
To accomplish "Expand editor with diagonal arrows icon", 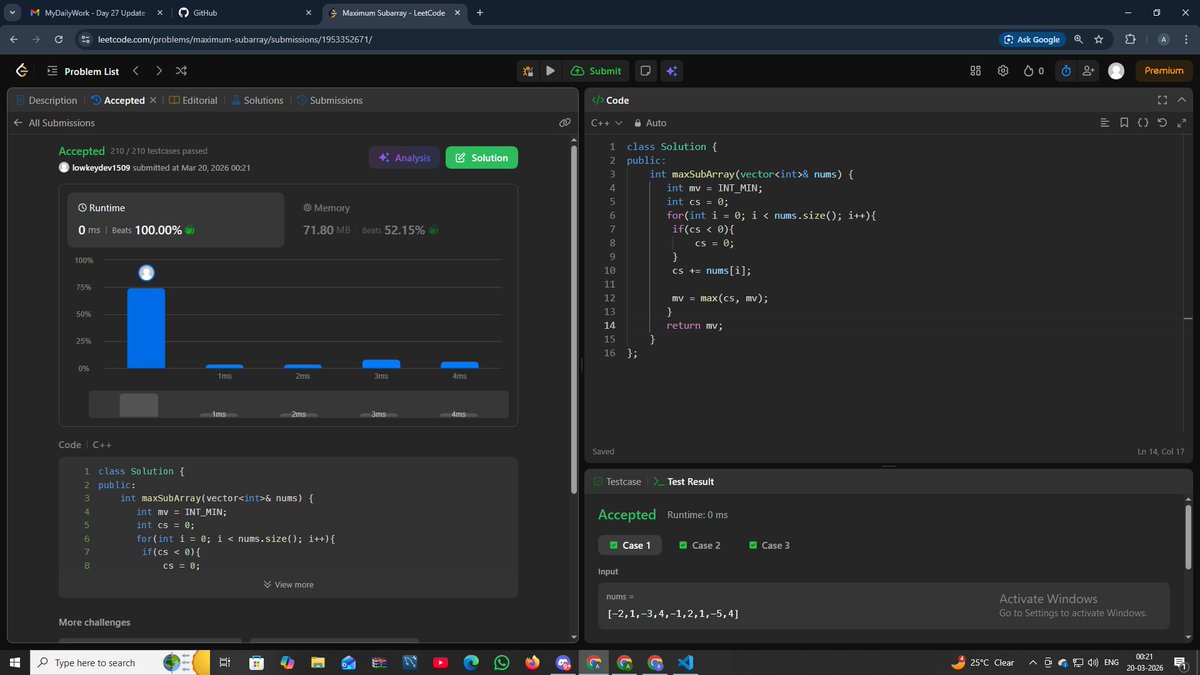I will pyautogui.click(x=1180, y=123).
